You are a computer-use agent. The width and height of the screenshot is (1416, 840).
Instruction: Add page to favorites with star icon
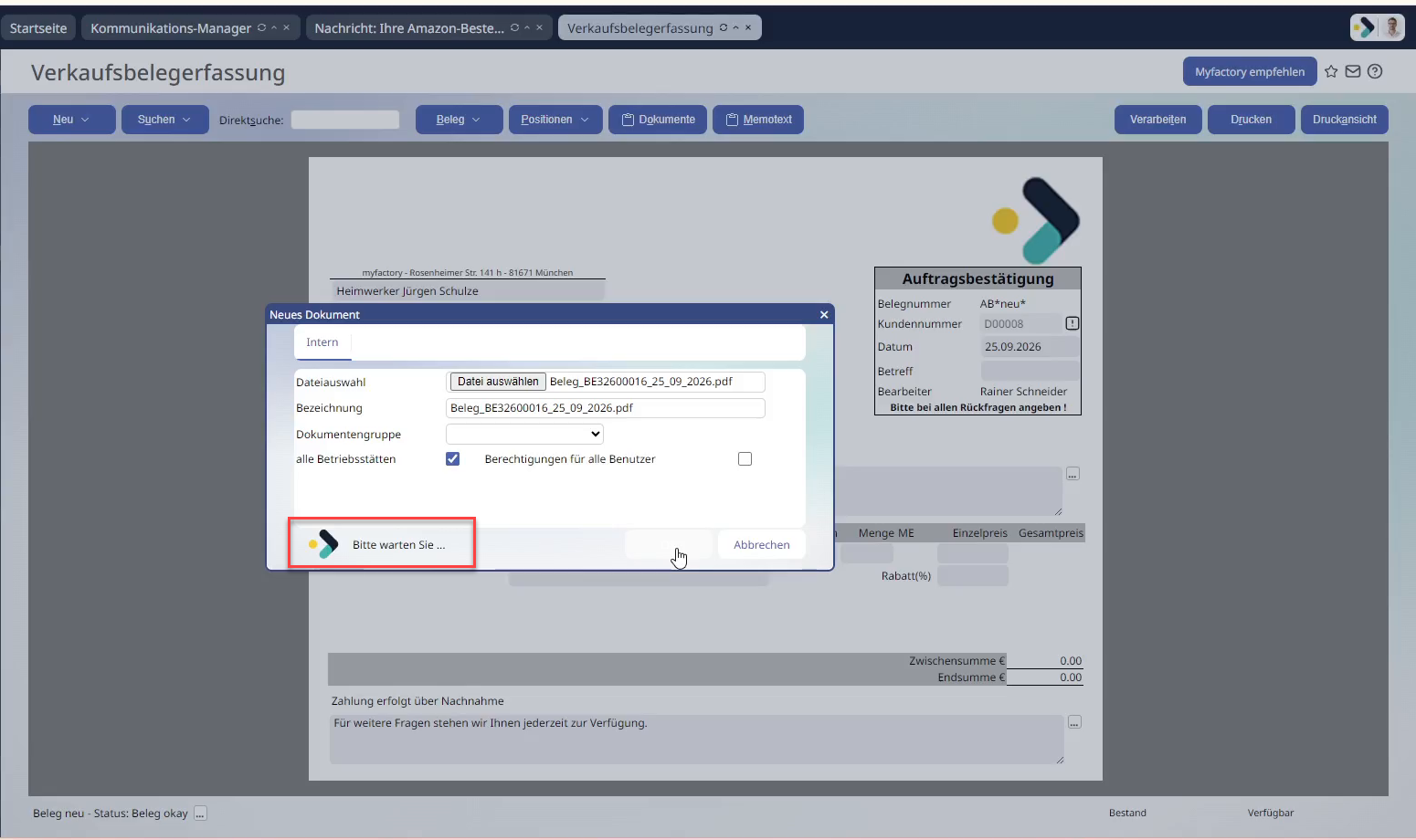click(x=1331, y=71)
